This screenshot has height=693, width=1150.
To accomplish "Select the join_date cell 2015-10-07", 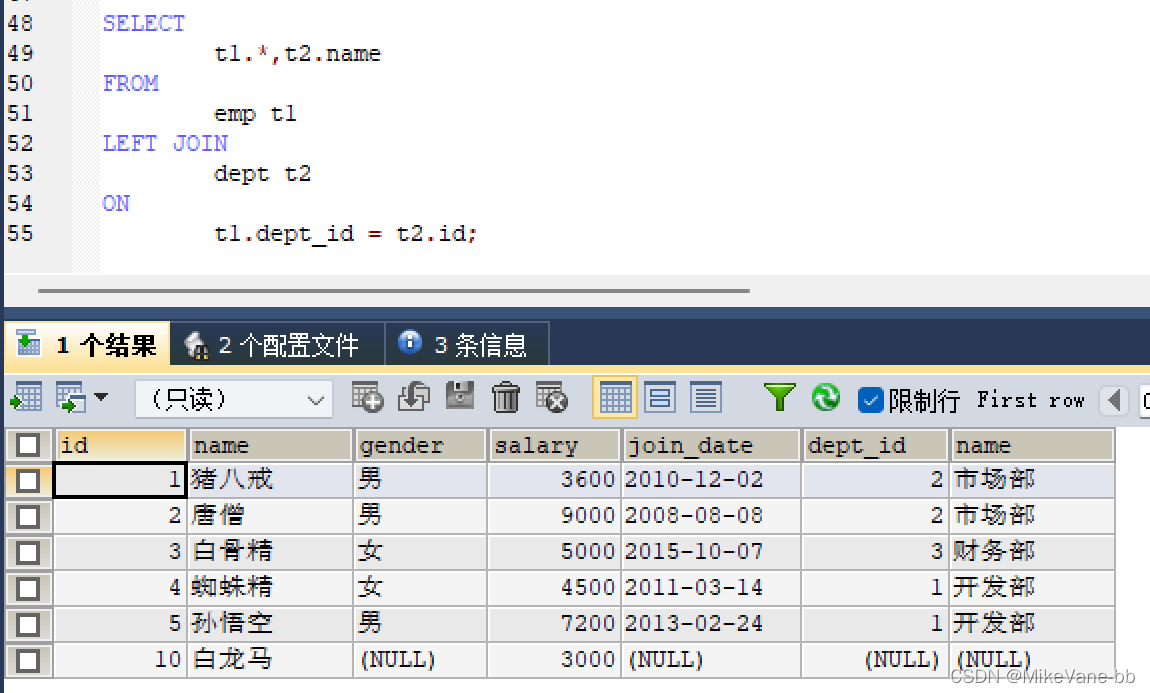I will click(711, 552).
